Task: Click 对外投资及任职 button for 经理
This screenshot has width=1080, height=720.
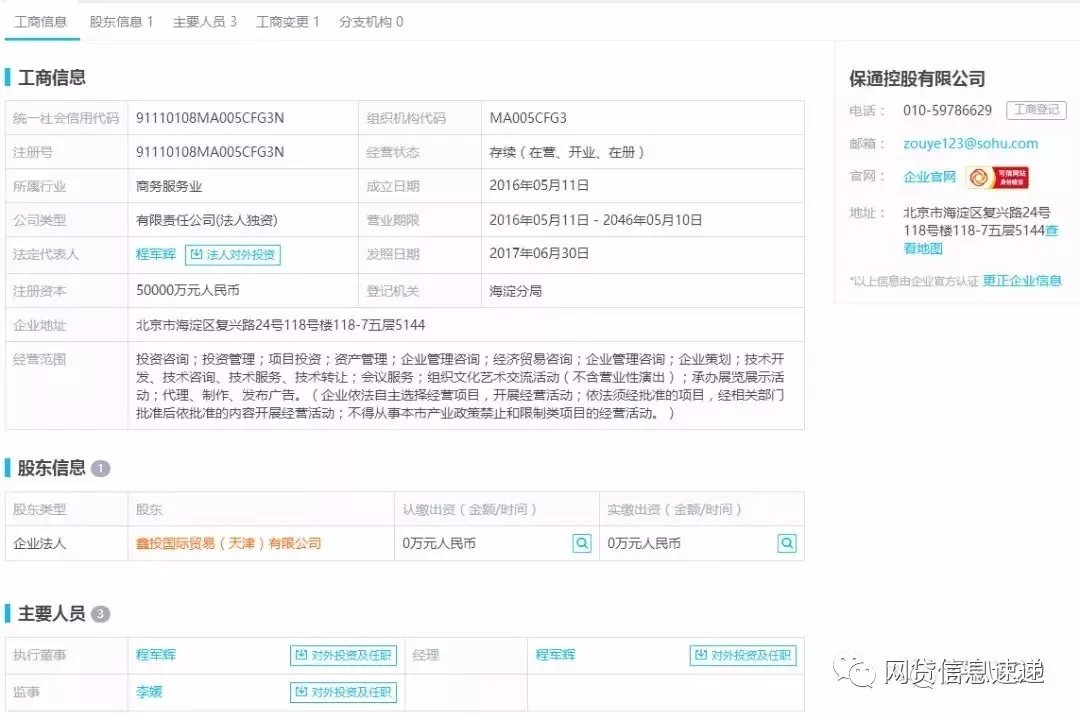Action: click(743, 655)
